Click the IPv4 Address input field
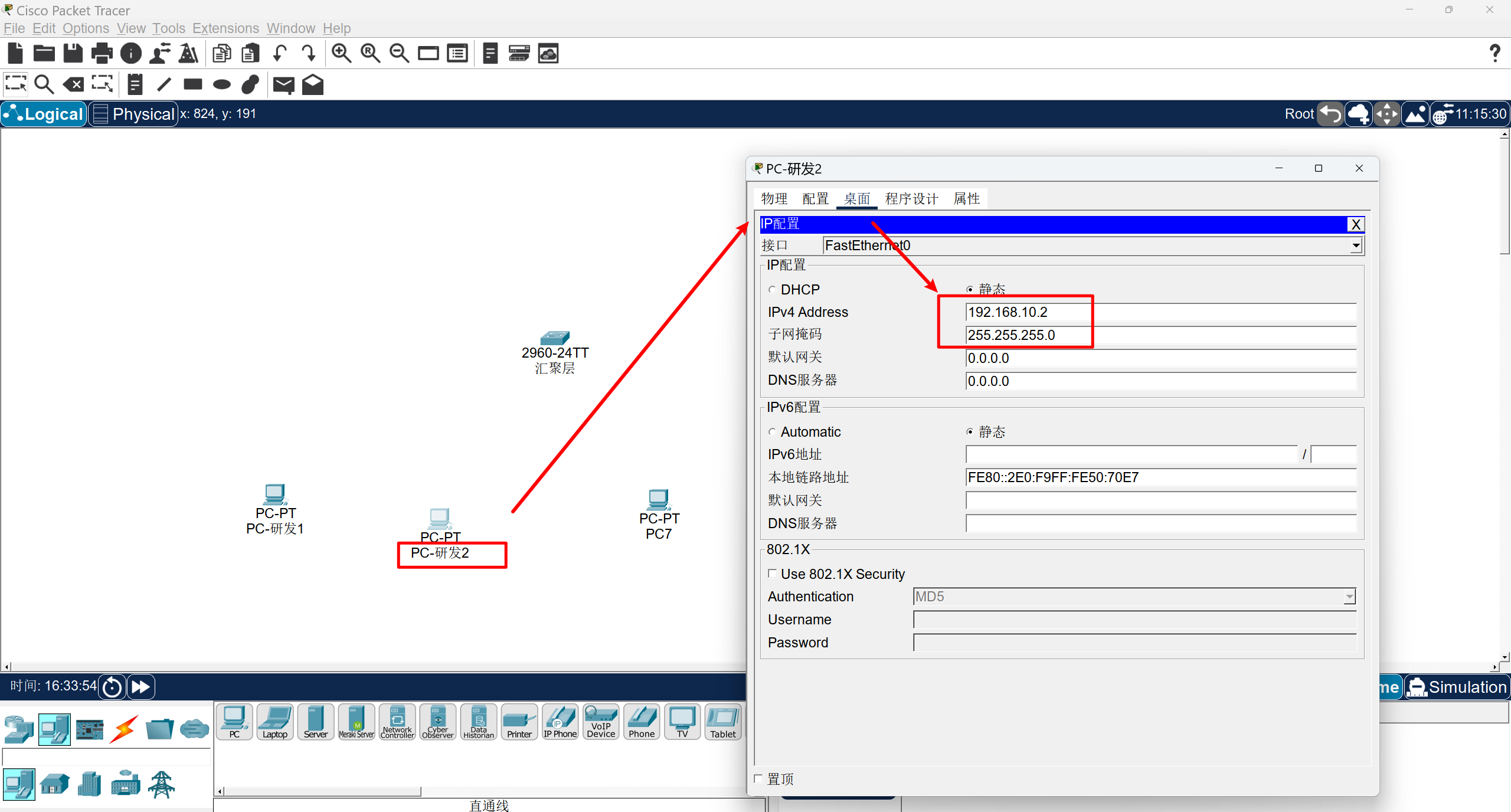This screenshot has width=1511, height=812. coord(1160,312)
